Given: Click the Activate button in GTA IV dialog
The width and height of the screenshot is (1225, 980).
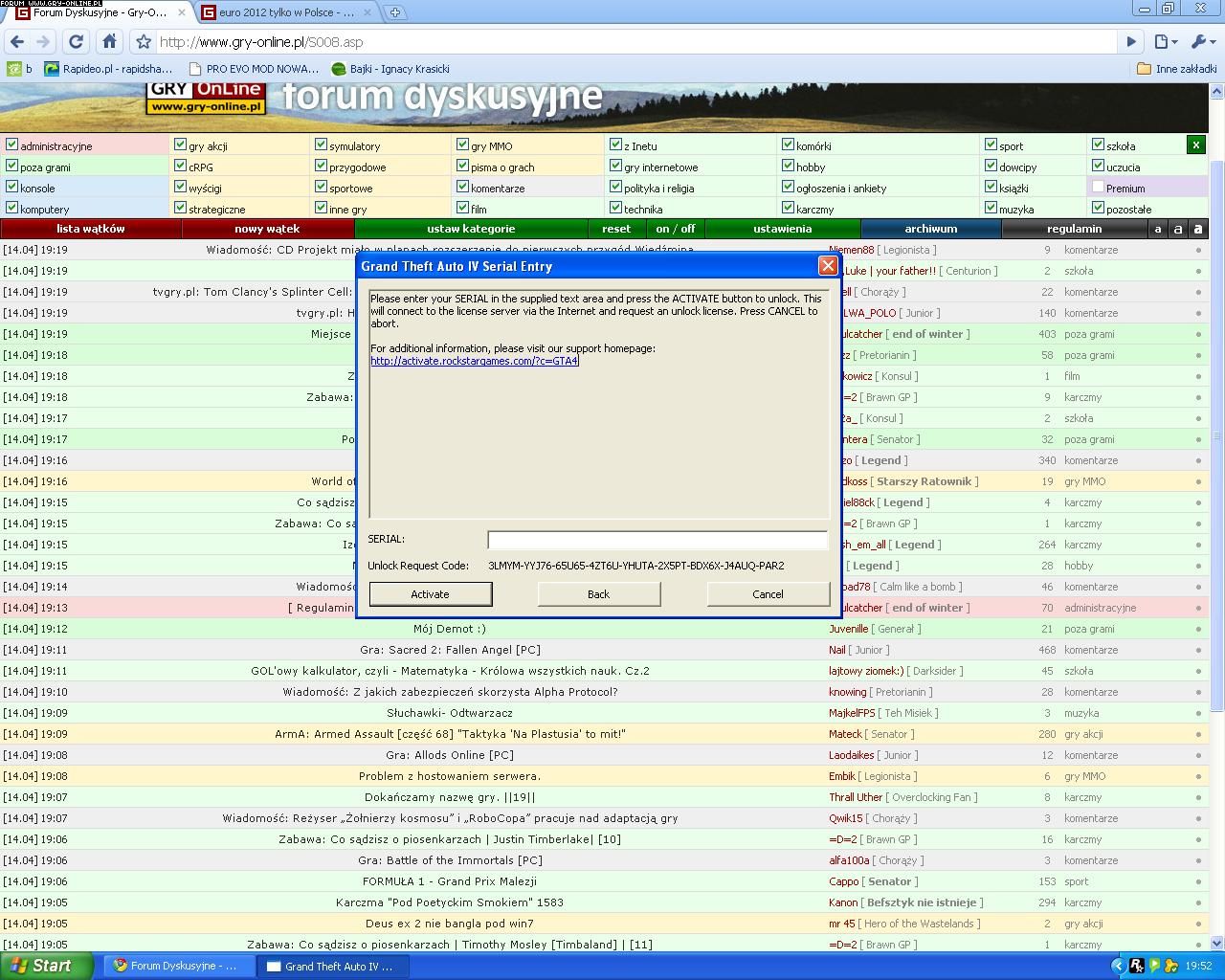Looking at the screenshot, I should (431, 594).
